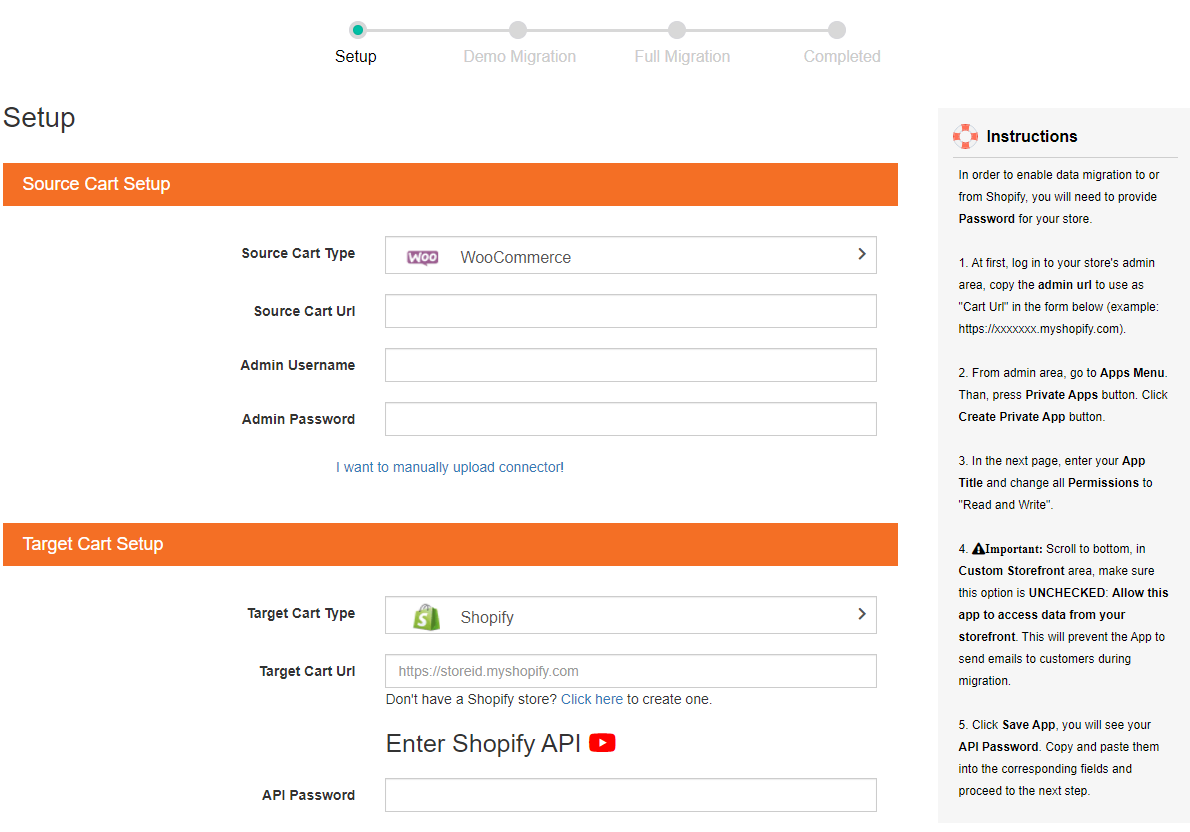Open the Source Cart Type WooCommerce dropdown
1190x832 pixels.
pos(631,255)
